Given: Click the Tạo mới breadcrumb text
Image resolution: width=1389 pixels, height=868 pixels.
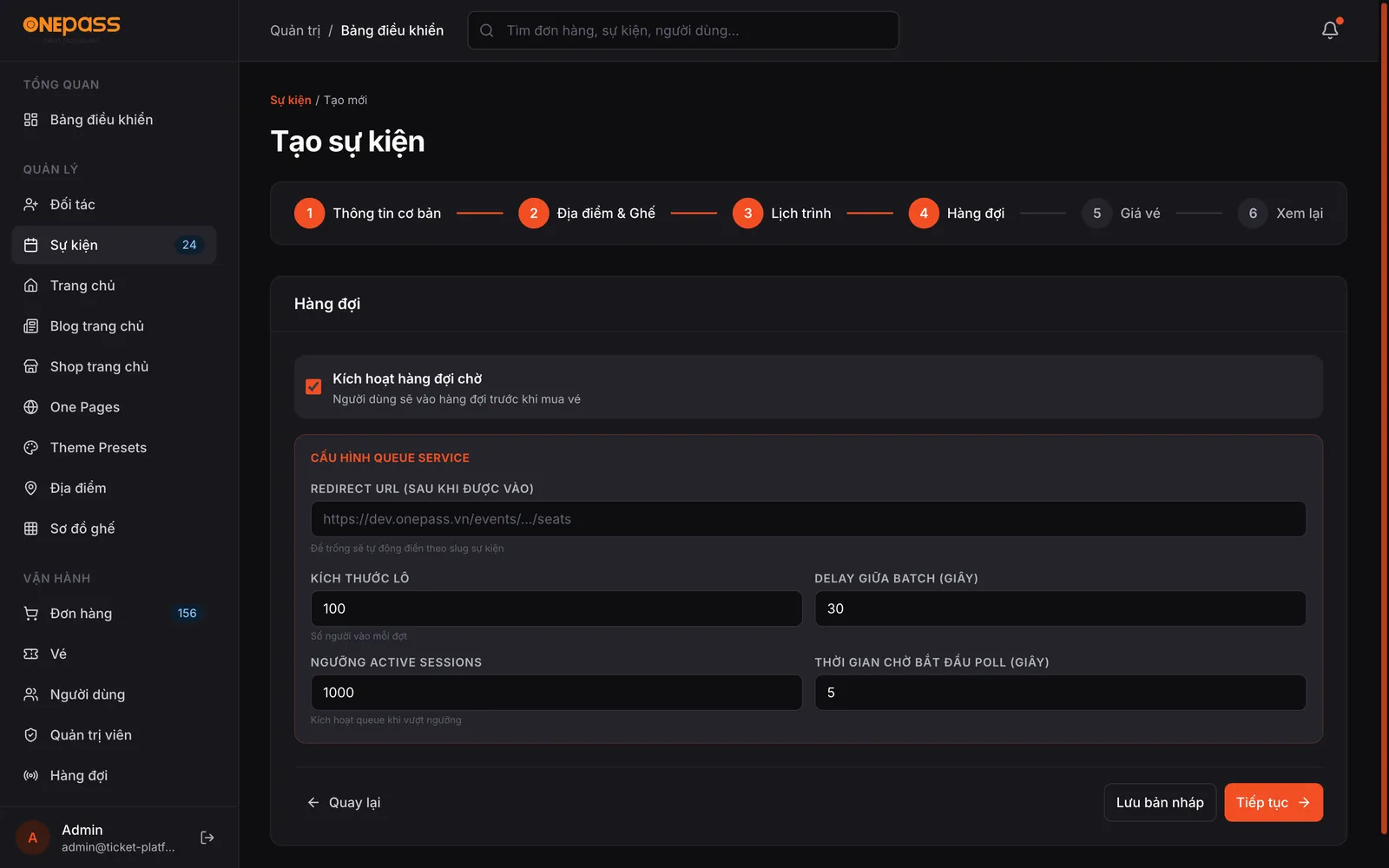Looking at the screenshot, I should pyautogui.click(x=346, y=100).
